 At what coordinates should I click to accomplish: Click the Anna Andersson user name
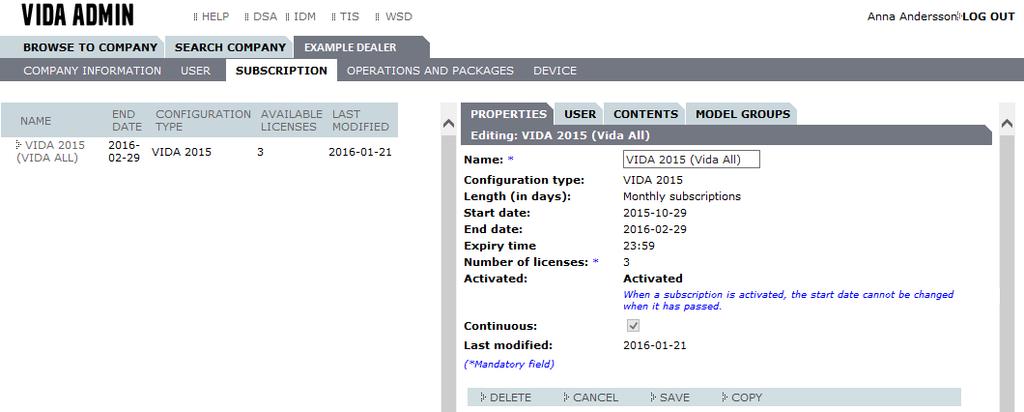pyautogui.click(x=912, y=16)
